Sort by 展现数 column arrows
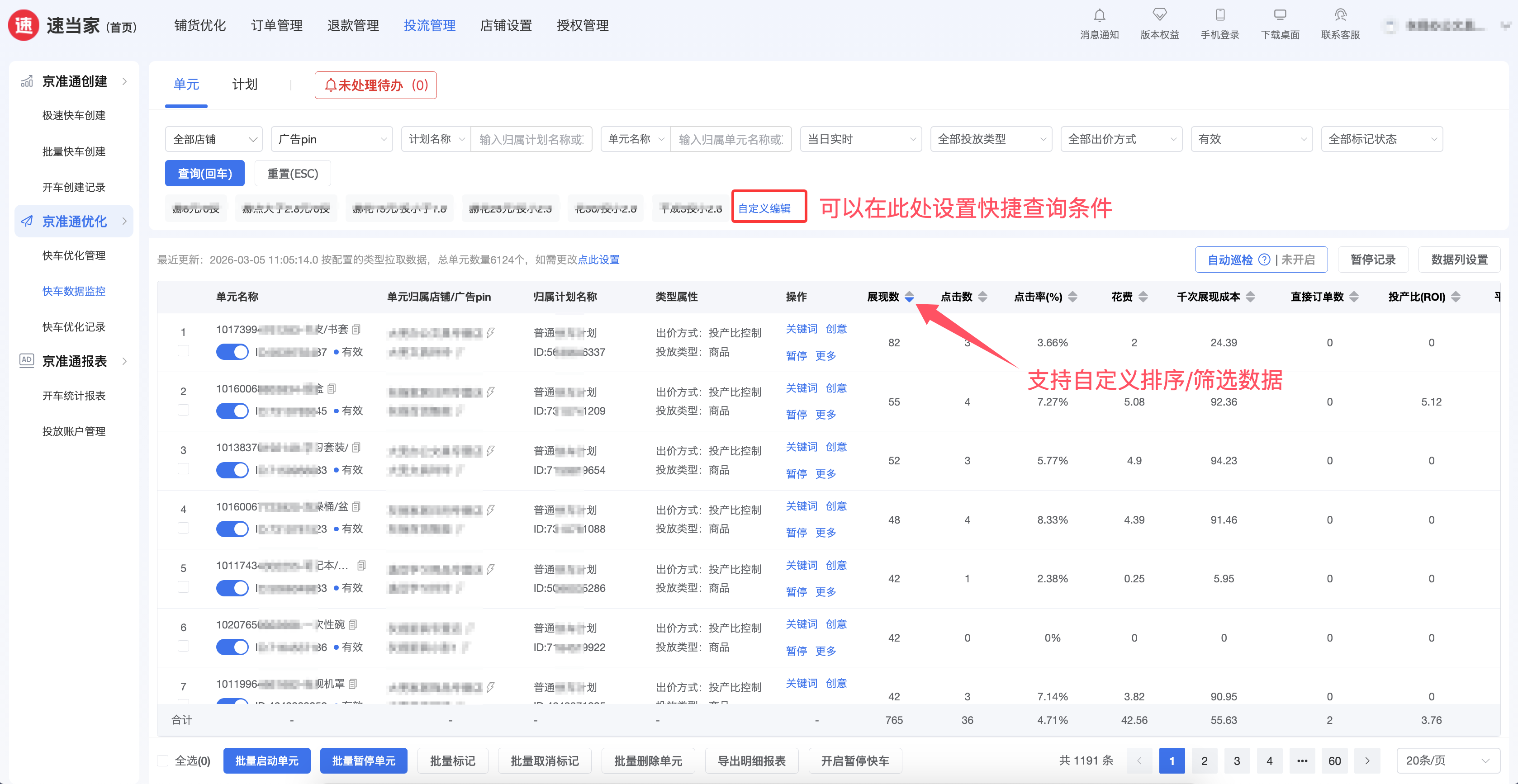 coord(909,297)
